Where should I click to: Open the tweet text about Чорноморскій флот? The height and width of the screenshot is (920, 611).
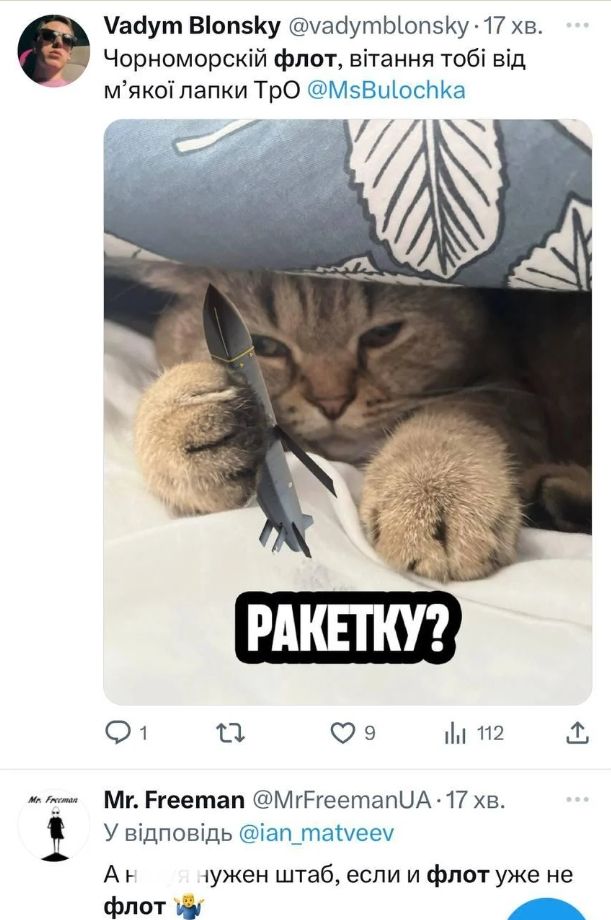click(300, 59)
